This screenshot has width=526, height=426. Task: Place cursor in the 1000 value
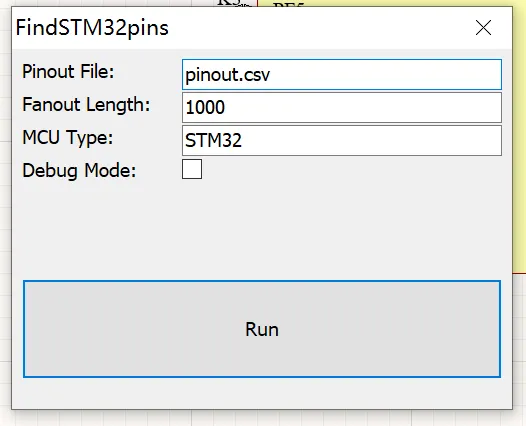tap(205, 108)
